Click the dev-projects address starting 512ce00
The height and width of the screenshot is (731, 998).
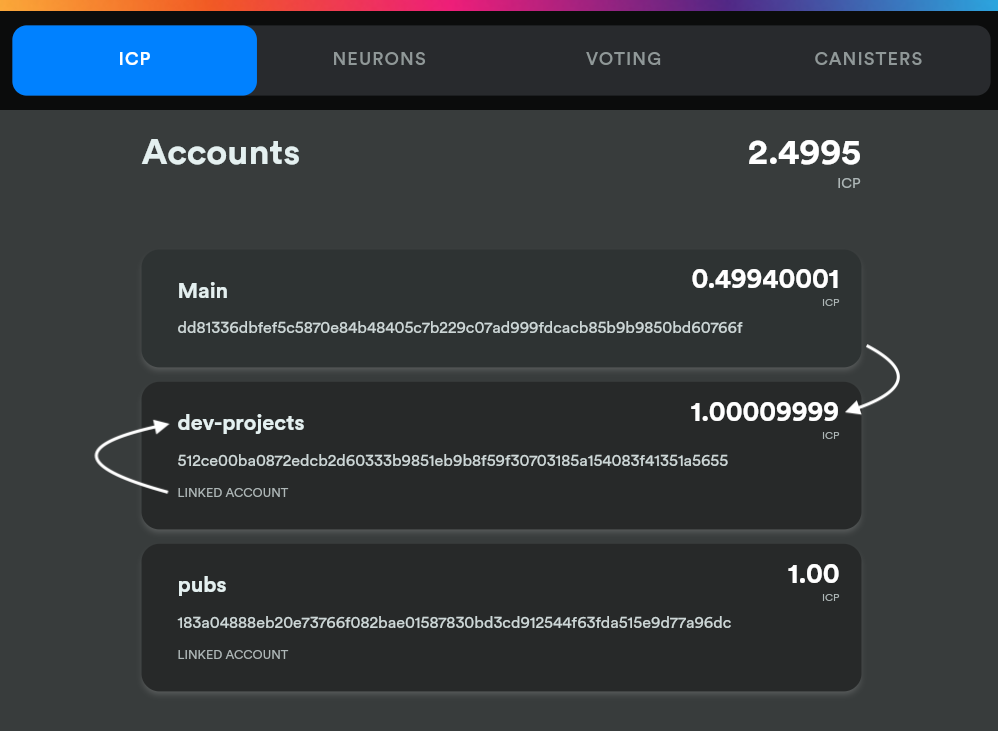click(452, 461)
